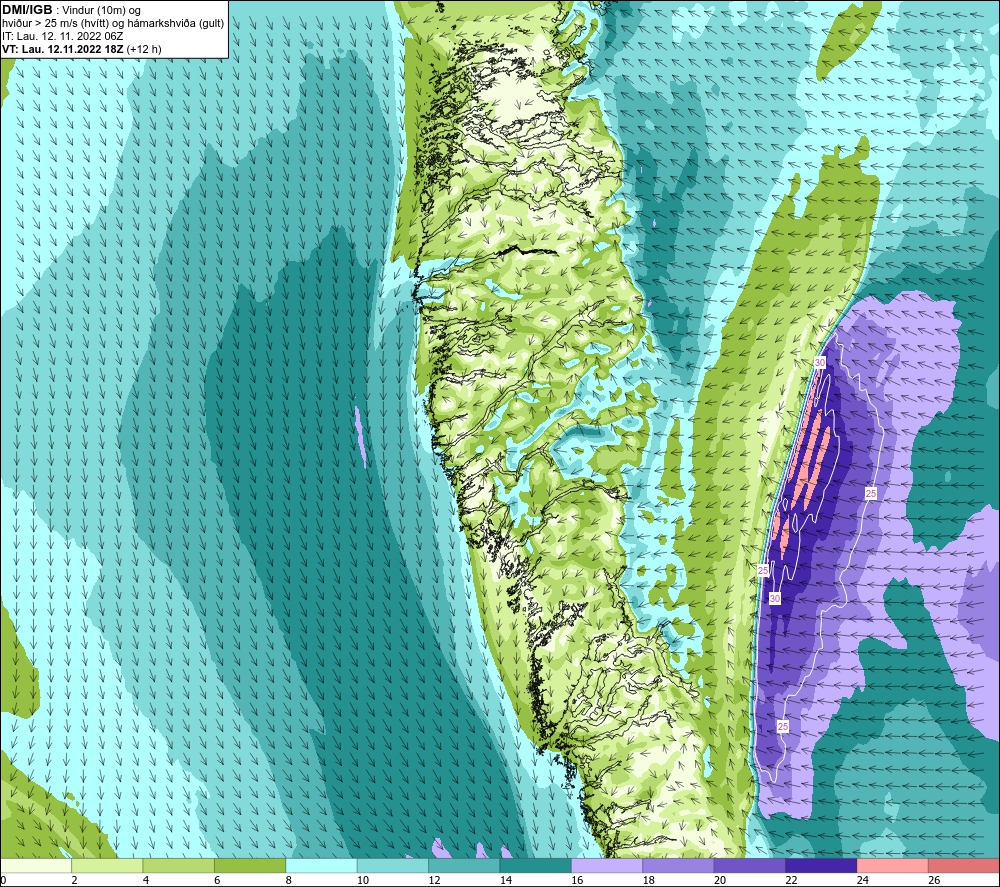This screenshot has height=887, width=1000.
Task: Click the "25" contour label beside the coastline
Action: [763, 570]
